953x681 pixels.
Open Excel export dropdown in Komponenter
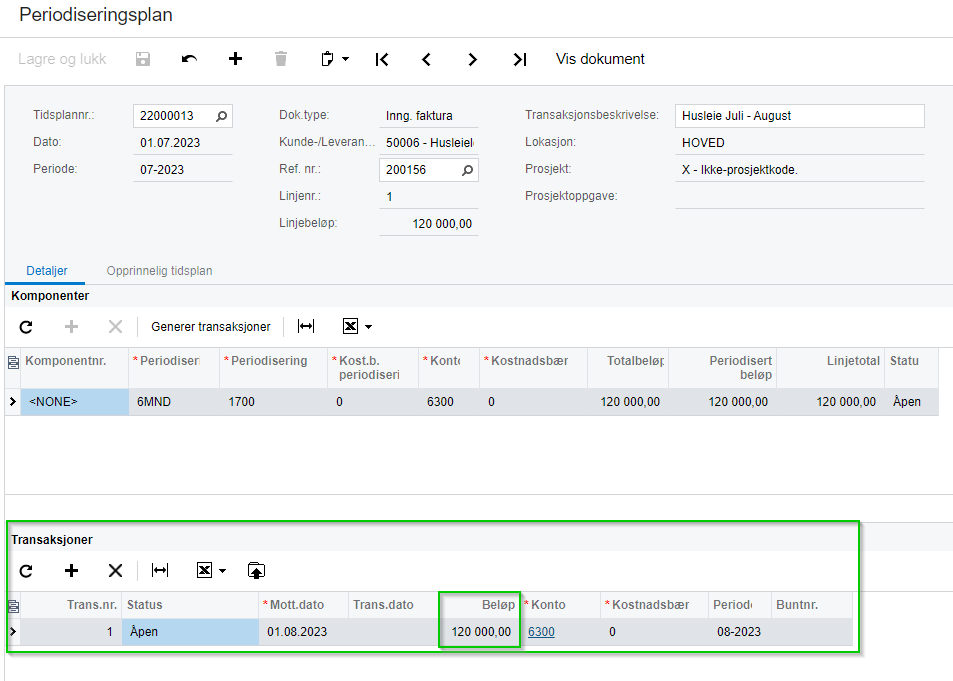[357, 326]
